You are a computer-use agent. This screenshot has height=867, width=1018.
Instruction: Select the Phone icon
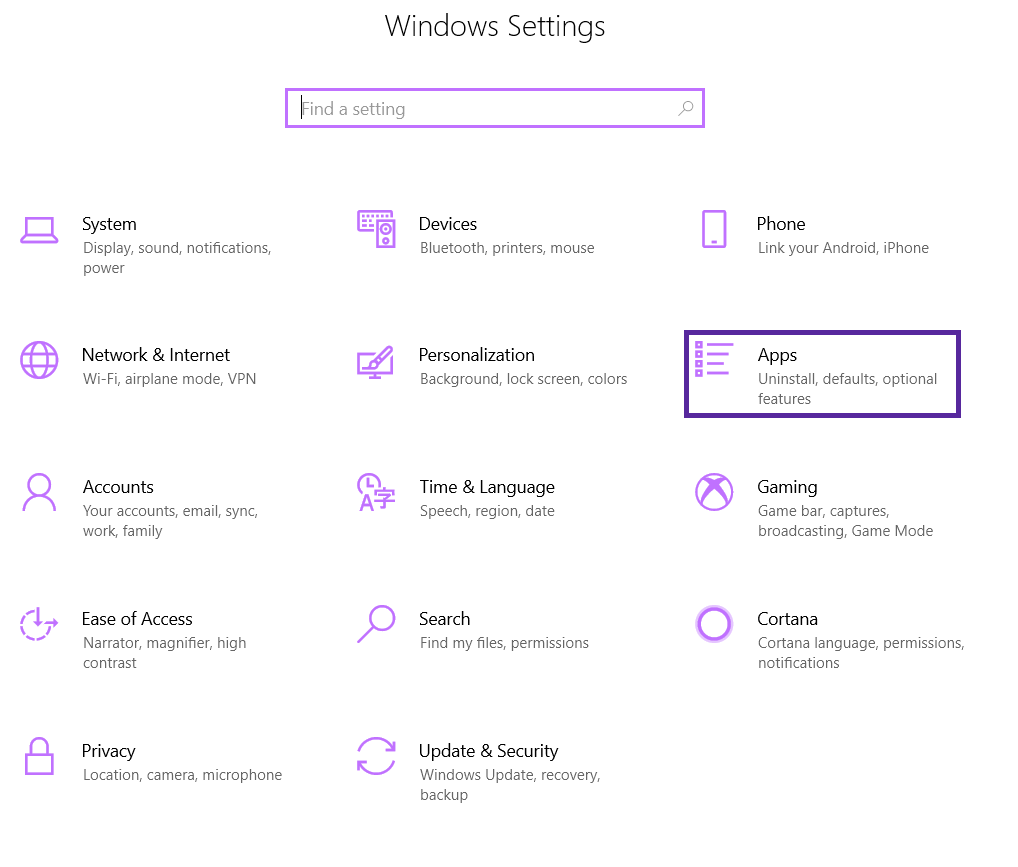pos(714,229)
